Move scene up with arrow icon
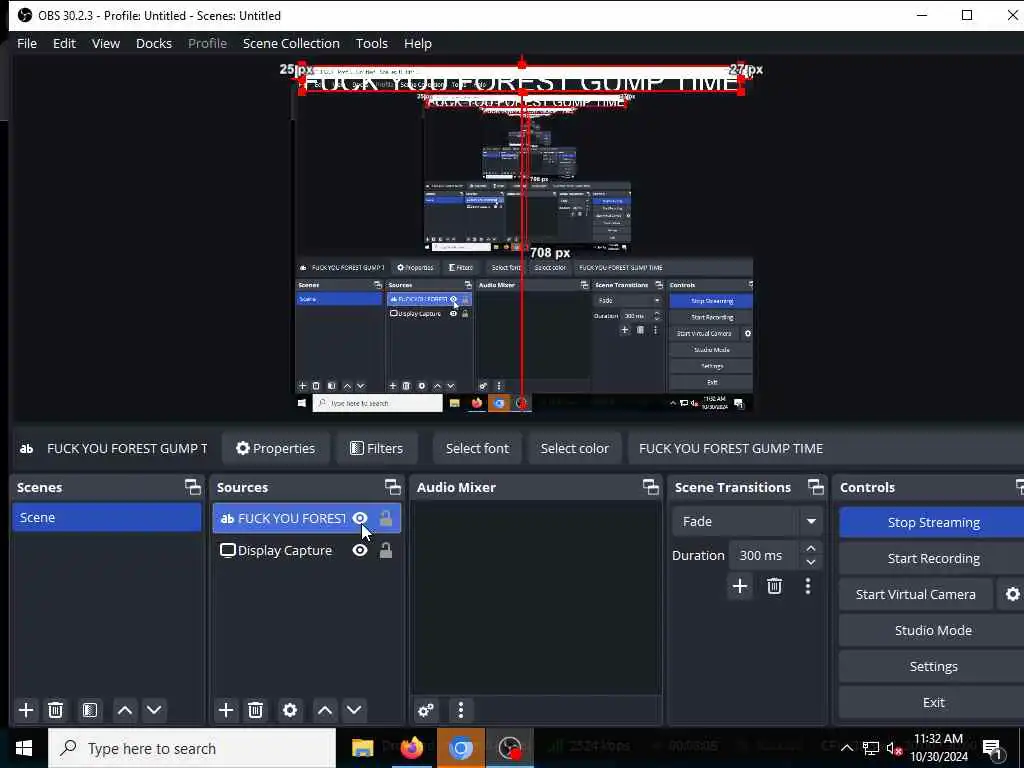The height and width of the screenshot is (768, 1024). [125, 710]
